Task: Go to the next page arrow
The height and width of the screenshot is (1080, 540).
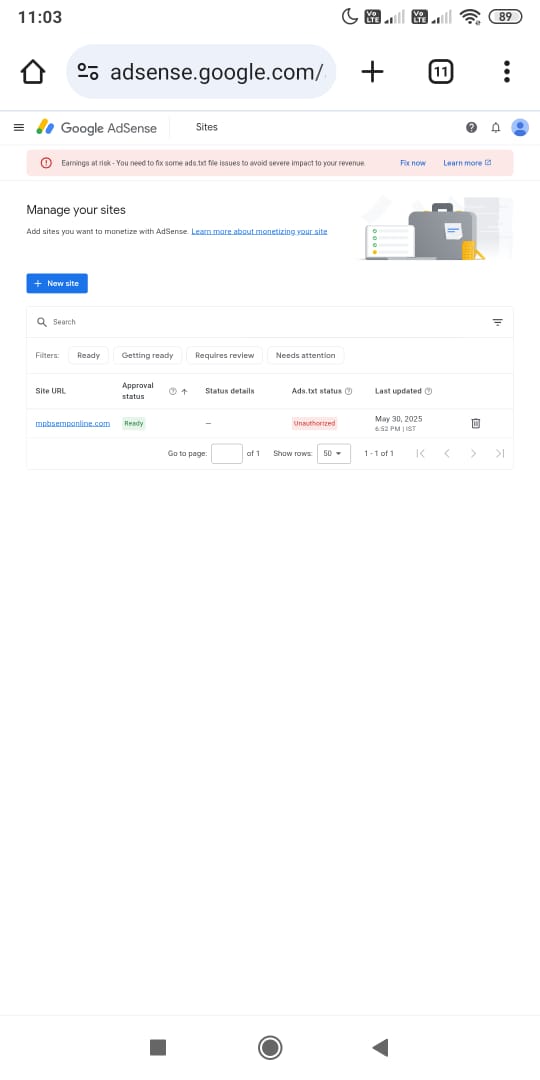Action: pos(473,453)
